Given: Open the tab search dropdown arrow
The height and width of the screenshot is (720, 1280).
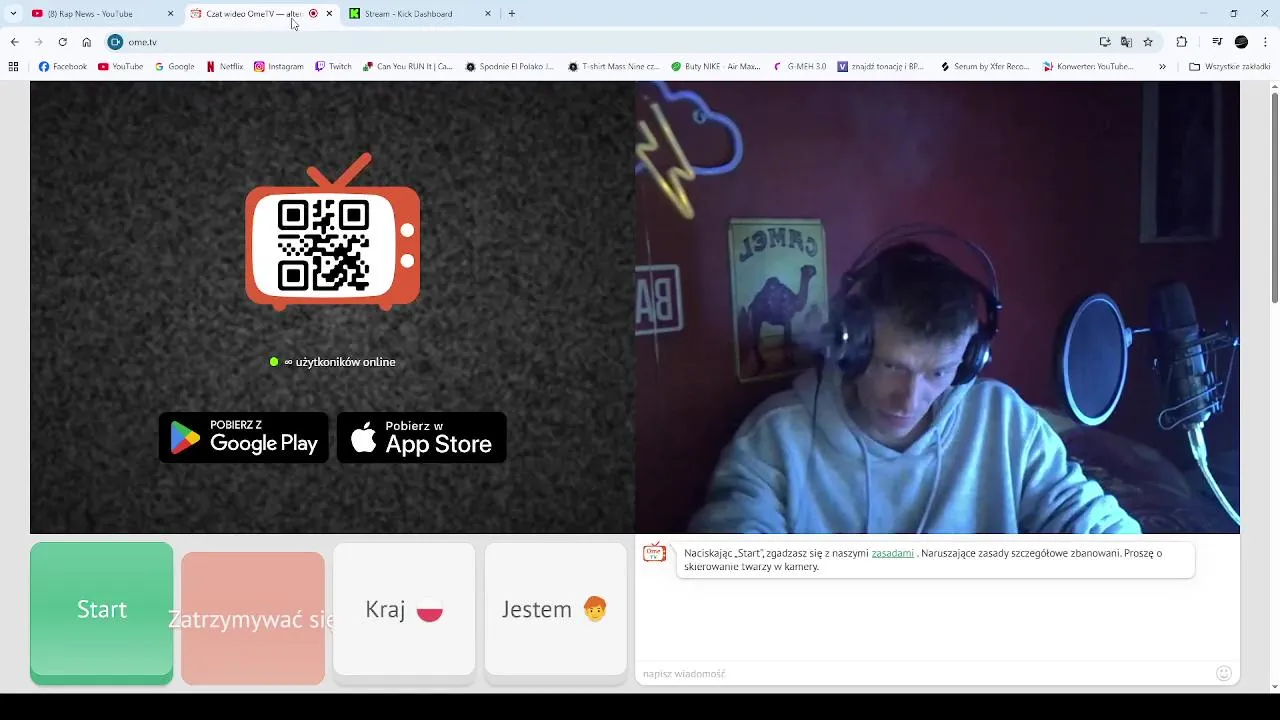Looking at the screenshot, I should (x=13, y=14).
